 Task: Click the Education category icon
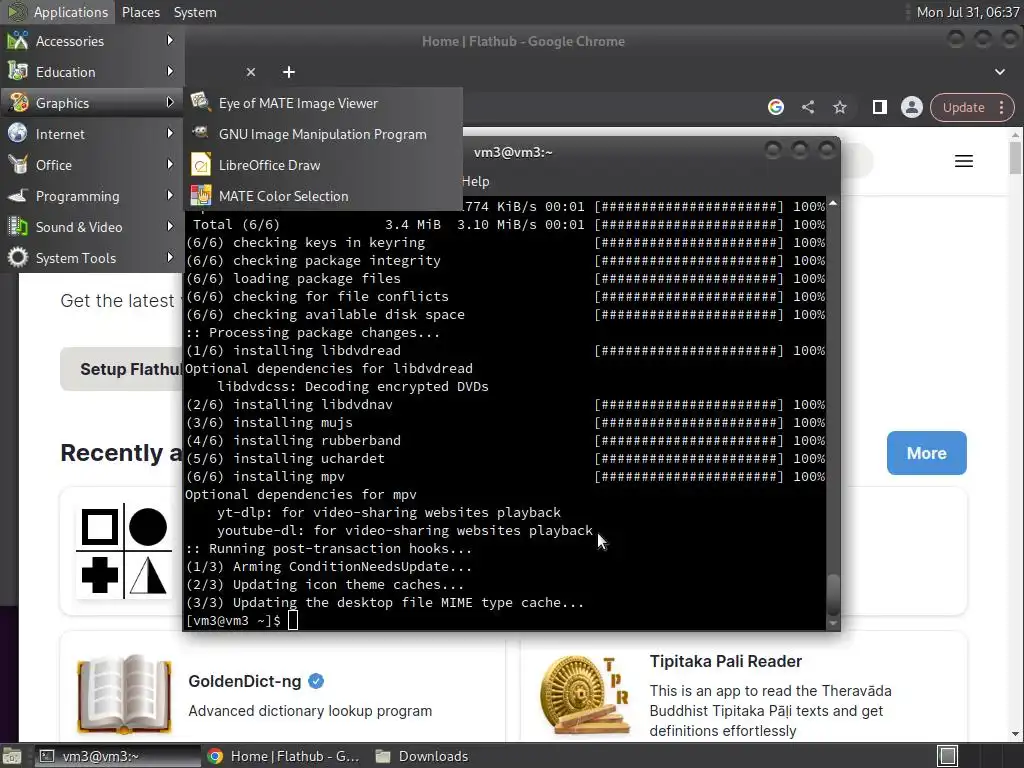18,71
